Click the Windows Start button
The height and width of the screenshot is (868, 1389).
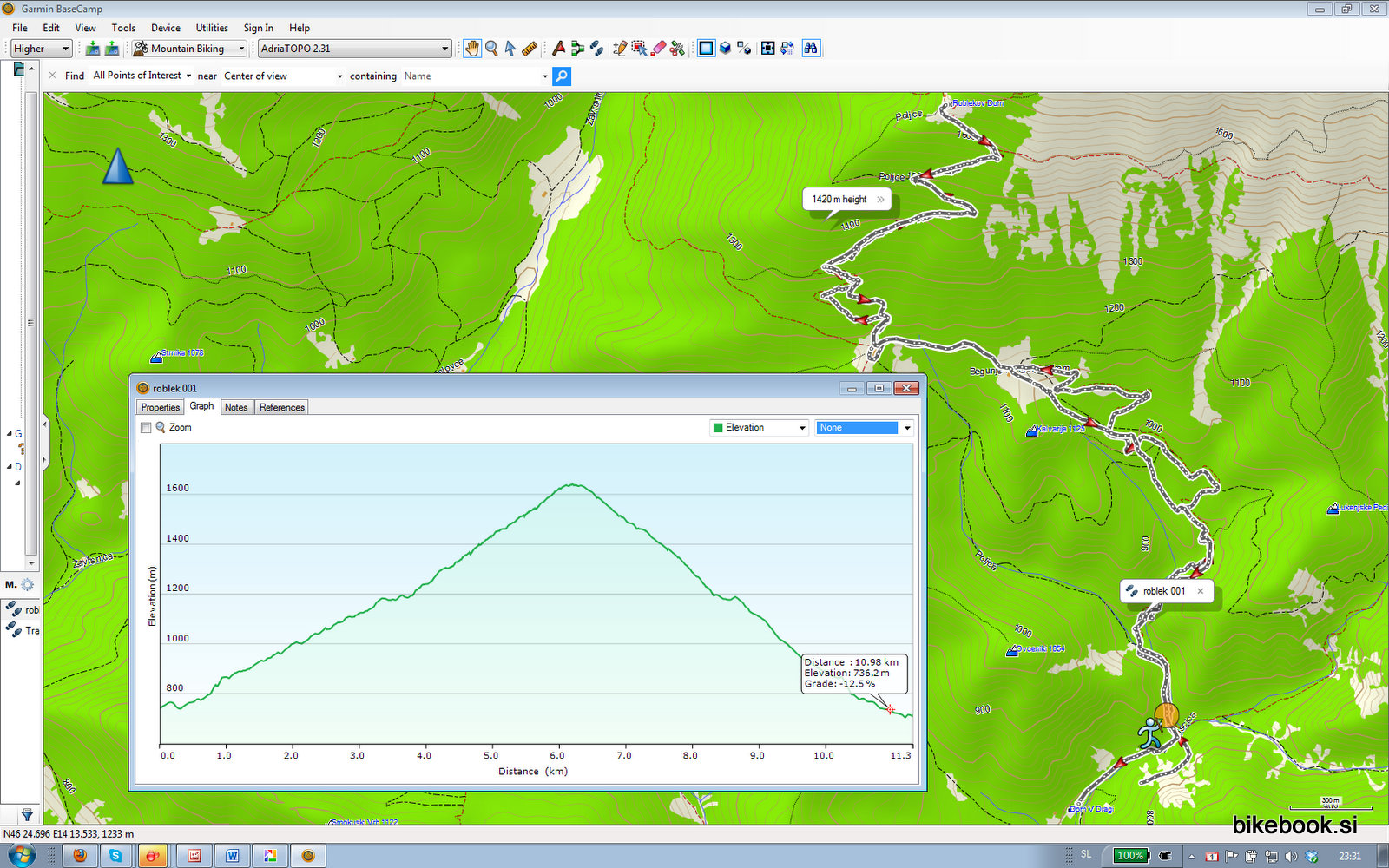(x=21, y=856)
